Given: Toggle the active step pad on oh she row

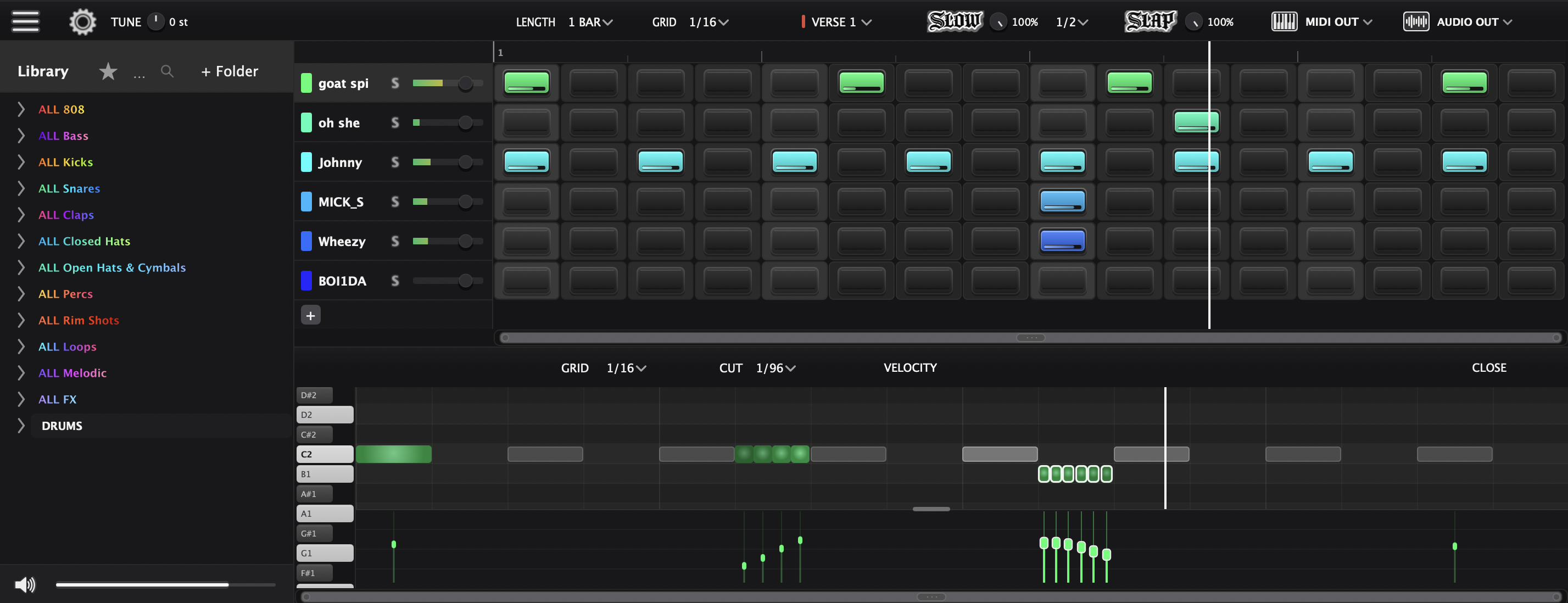Looking at the screenshot, I should [x=1196, y=122].
